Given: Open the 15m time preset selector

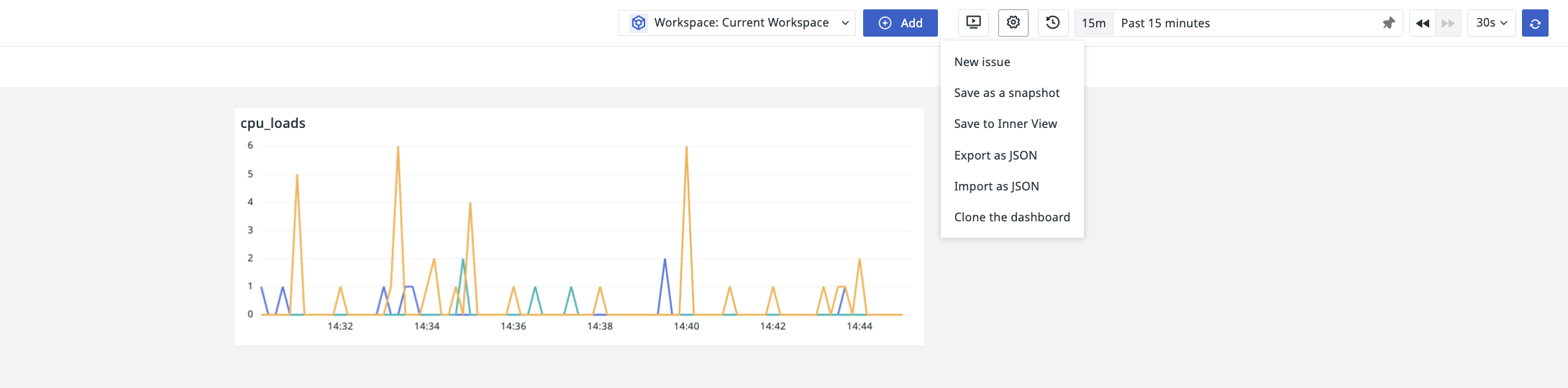Looking at the screenshot, I should click(1093, 23).
